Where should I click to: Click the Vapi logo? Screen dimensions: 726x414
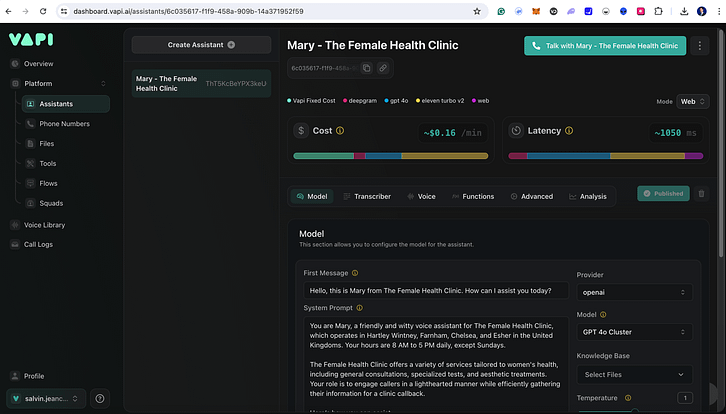[x=31, y=39]
